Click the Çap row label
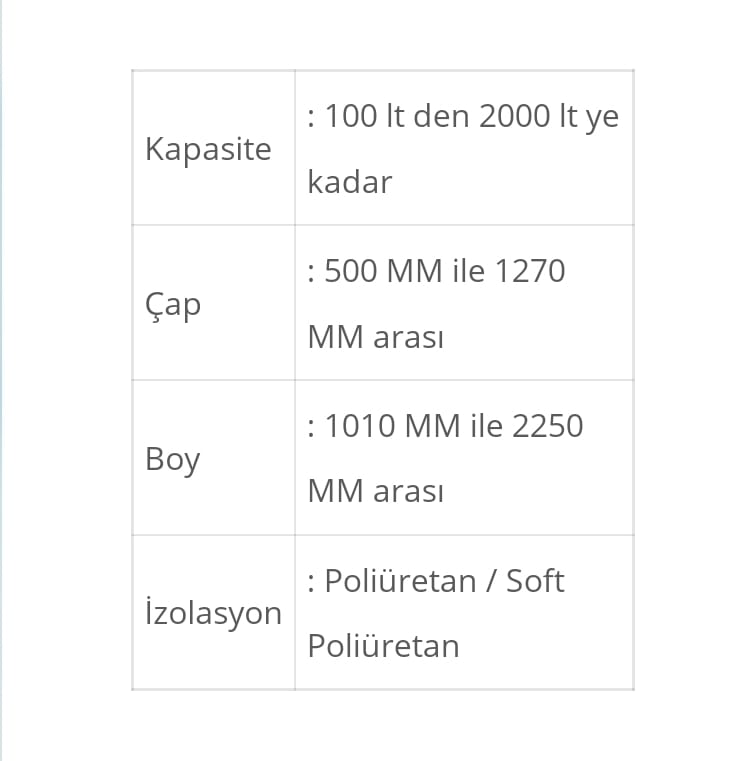 173,304
